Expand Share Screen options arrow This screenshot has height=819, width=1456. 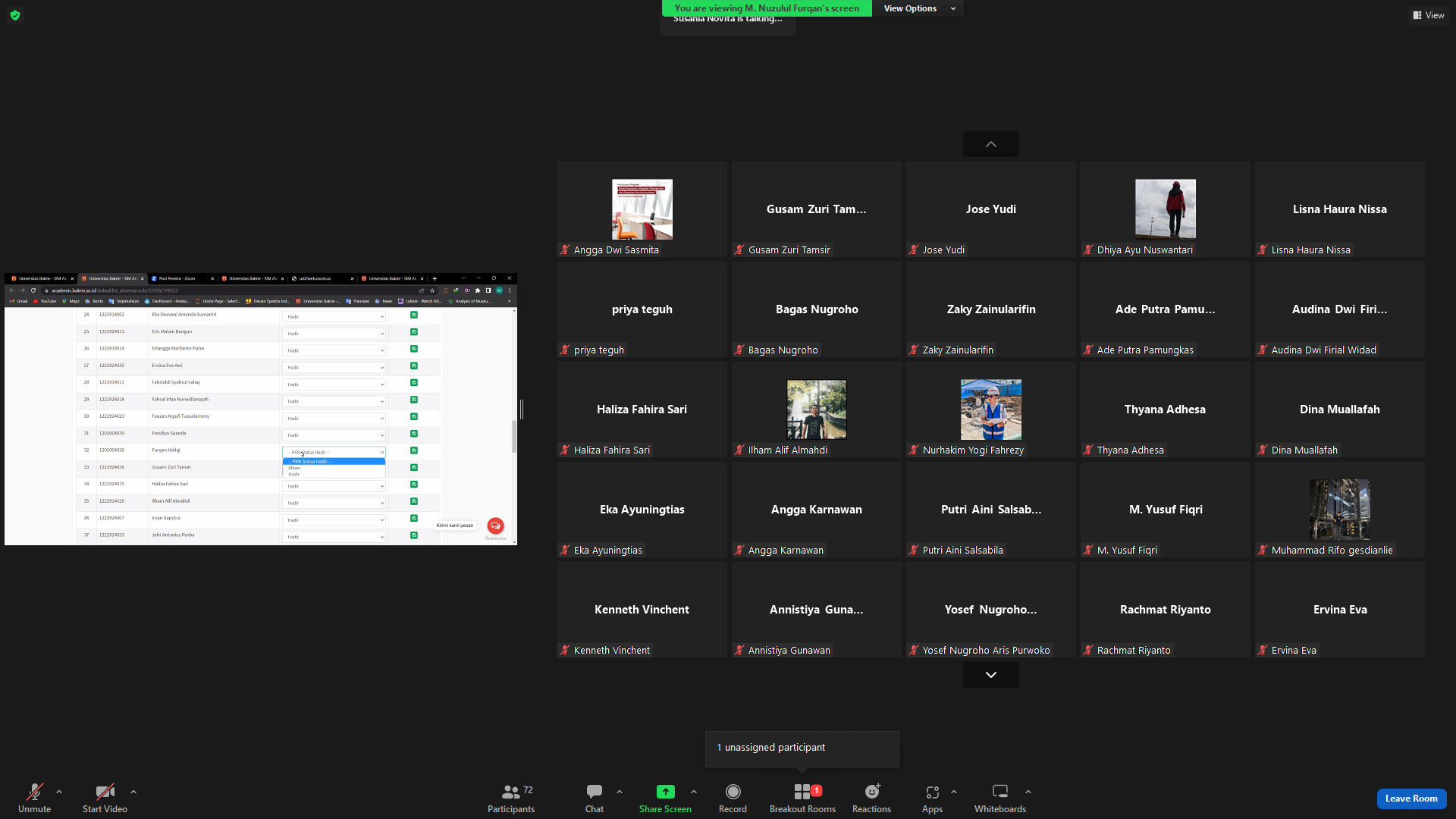click(694, 792)
